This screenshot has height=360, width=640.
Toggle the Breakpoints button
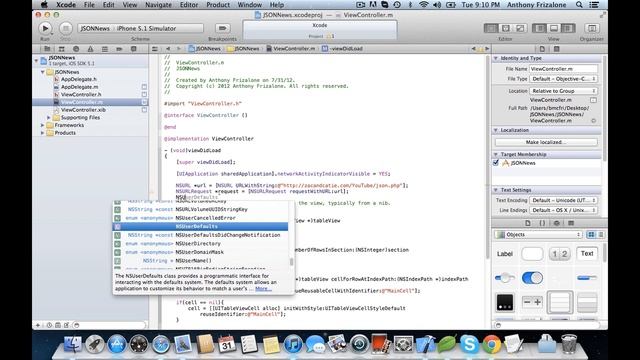222,28
